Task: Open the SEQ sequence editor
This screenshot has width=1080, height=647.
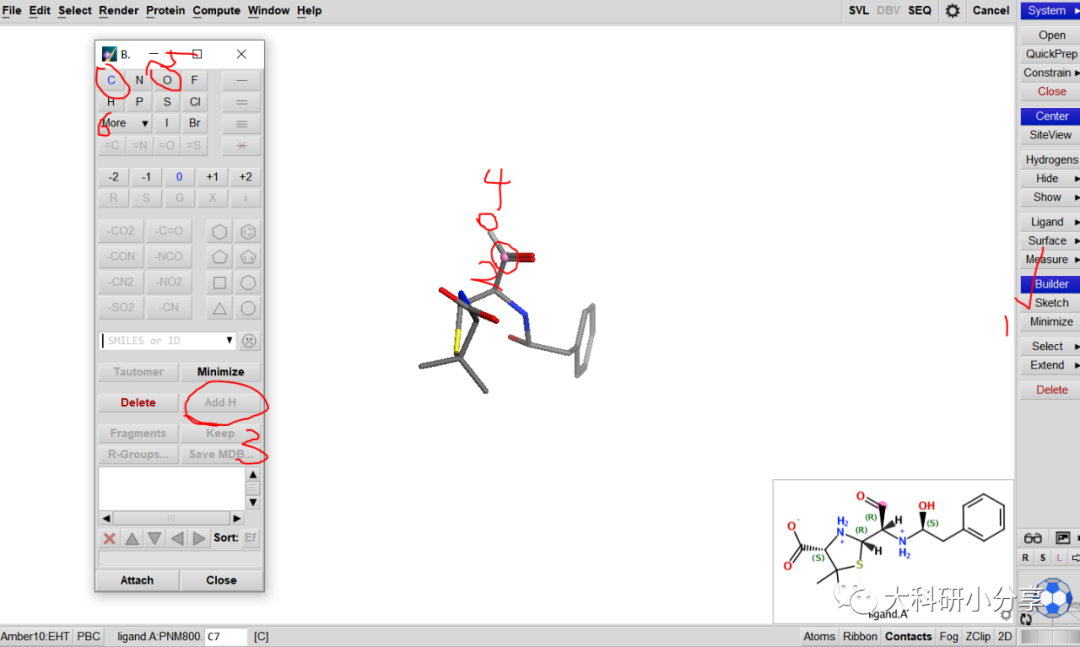Action: pos(920,10)
